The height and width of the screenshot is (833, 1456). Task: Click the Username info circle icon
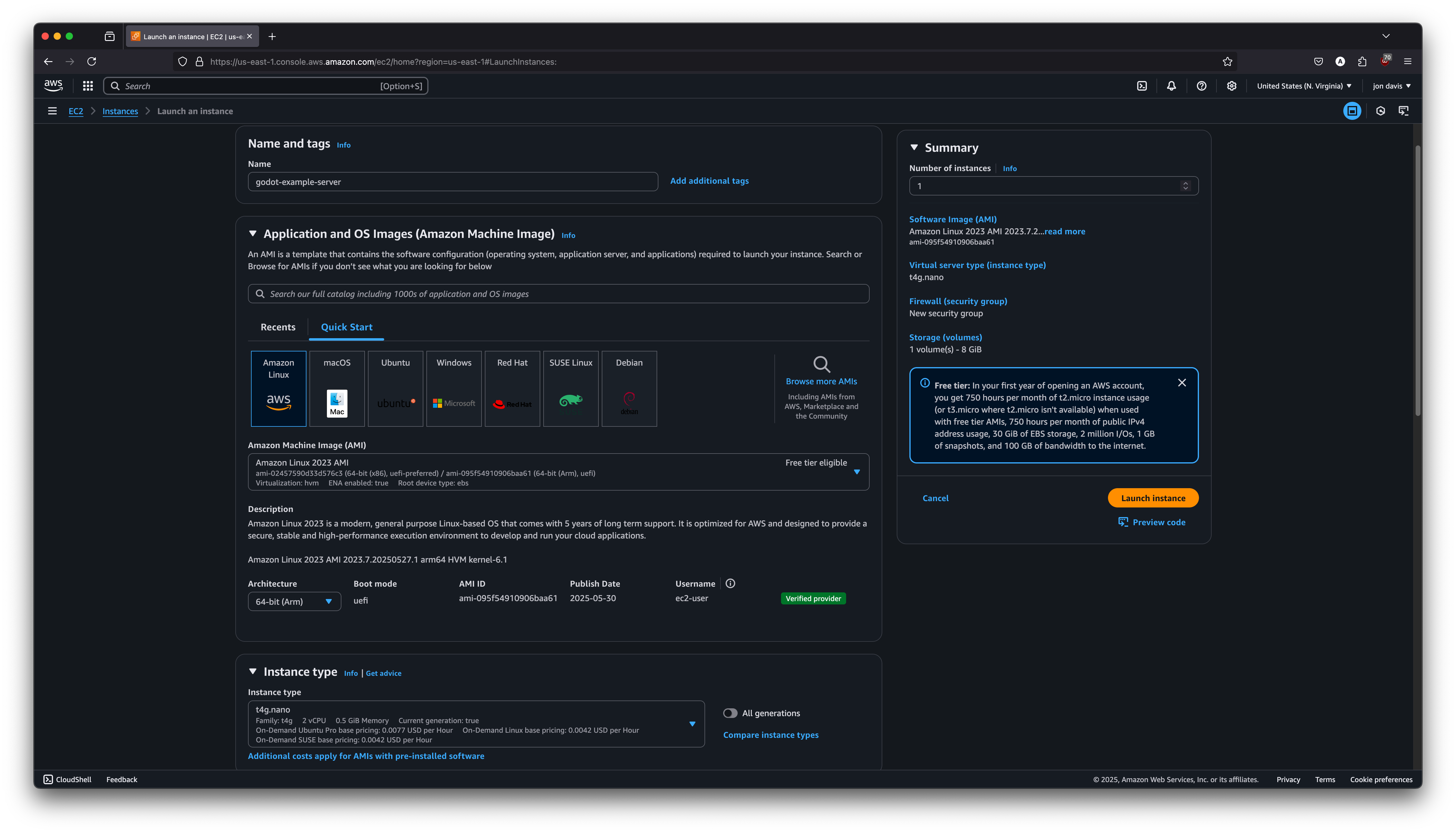tap(730, 584)
